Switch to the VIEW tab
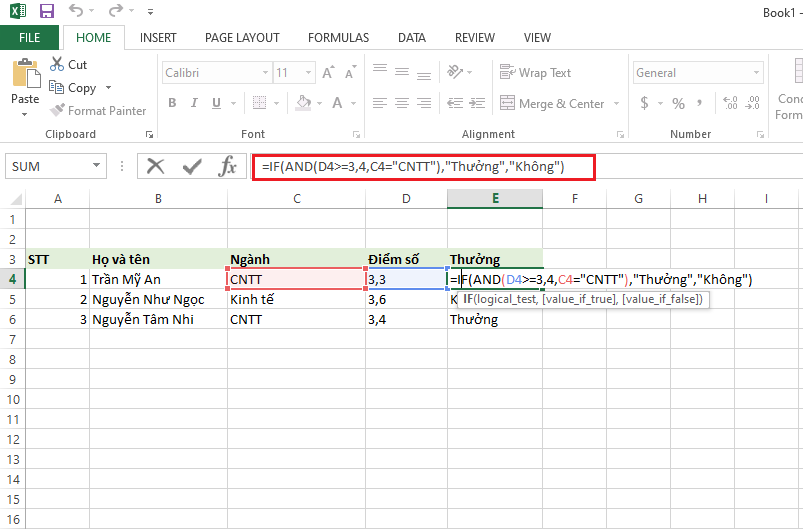Image resolution: width=803 pixels, height=529 pixels. tap(537, 38)
